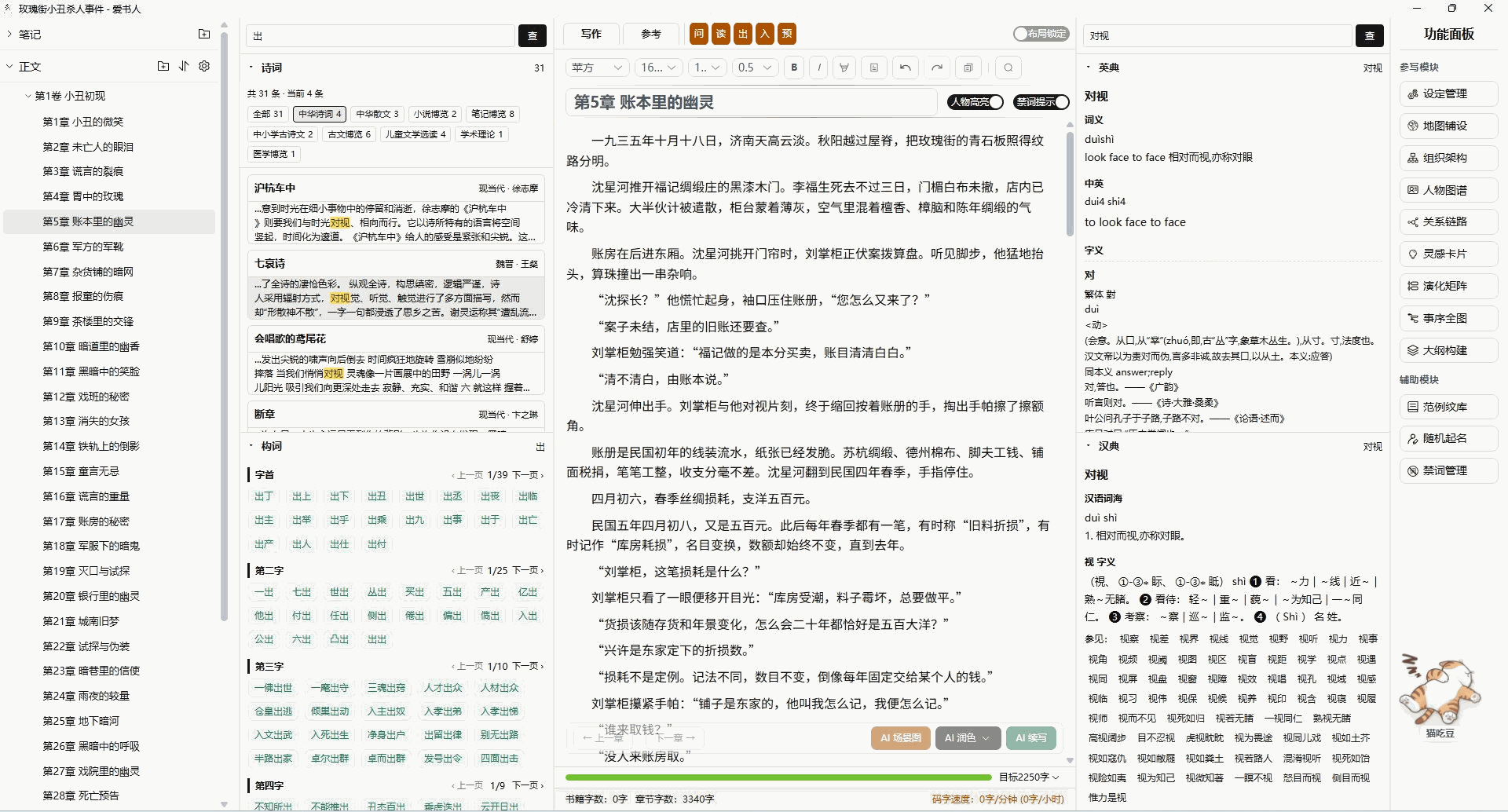The width and height of the screenshot is (1508, 812).
Task: Select the 中华诗词 4 filter chip
Action: tap(320, 114)
